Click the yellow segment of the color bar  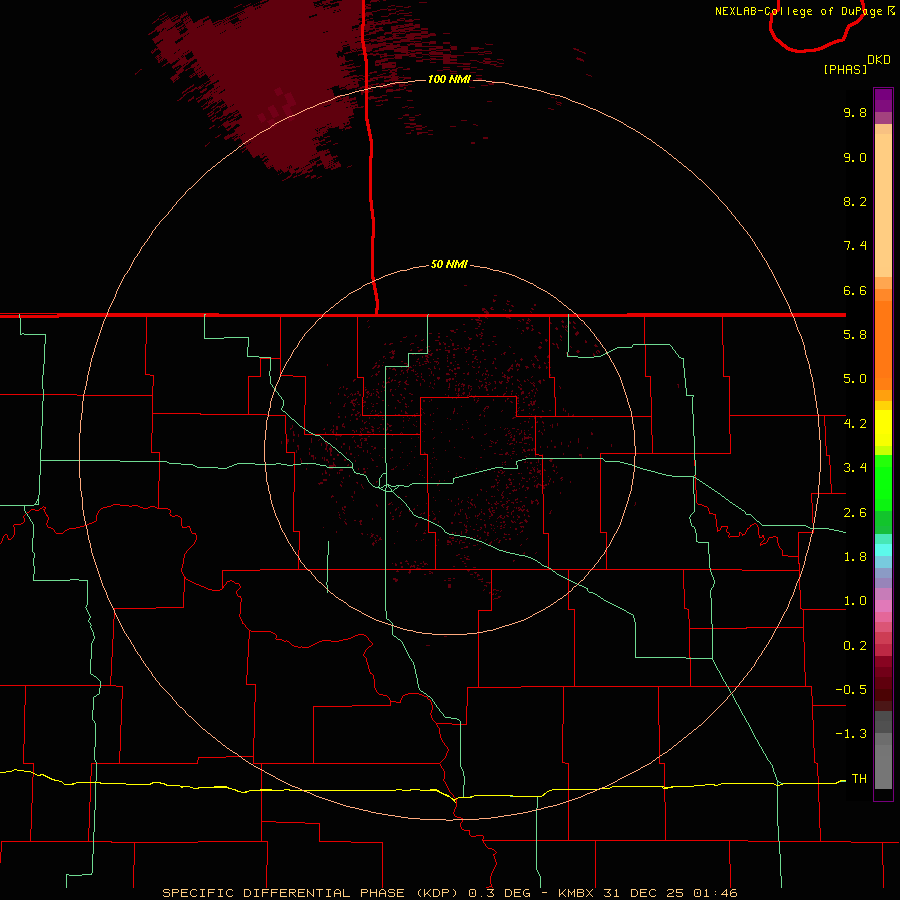[883, 428]
